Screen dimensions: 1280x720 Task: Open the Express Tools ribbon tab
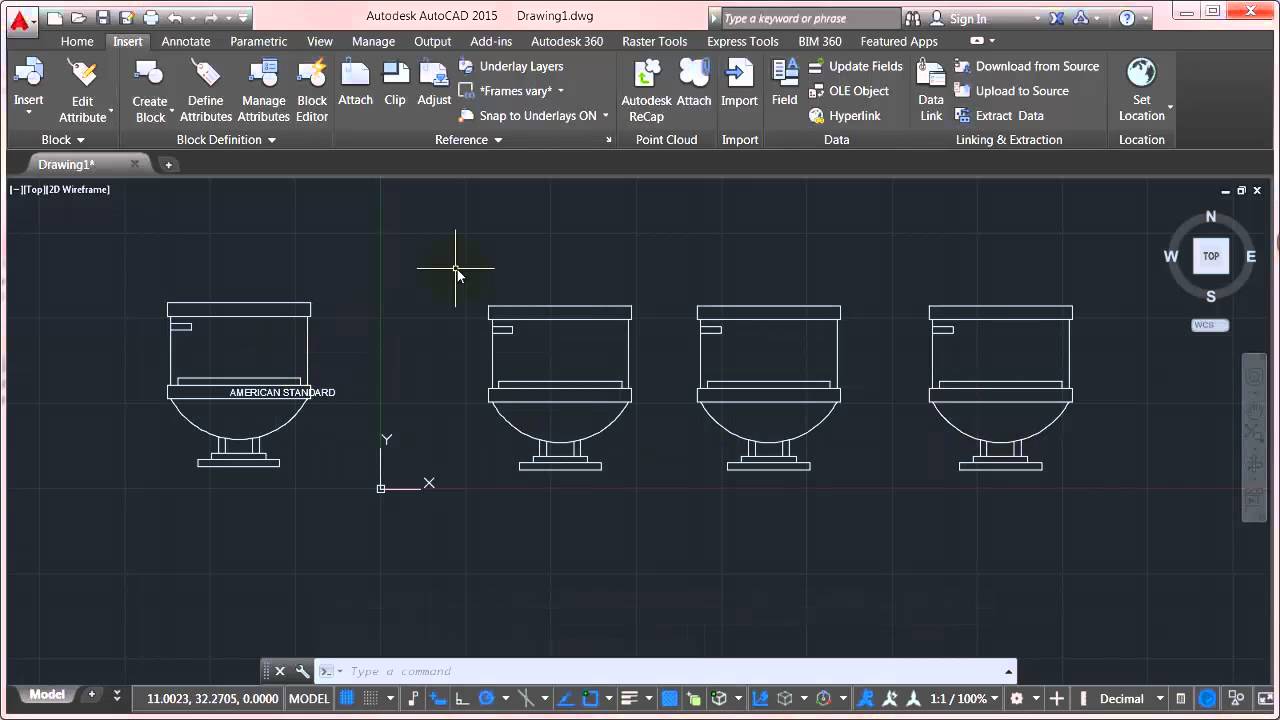click(743, 41)
